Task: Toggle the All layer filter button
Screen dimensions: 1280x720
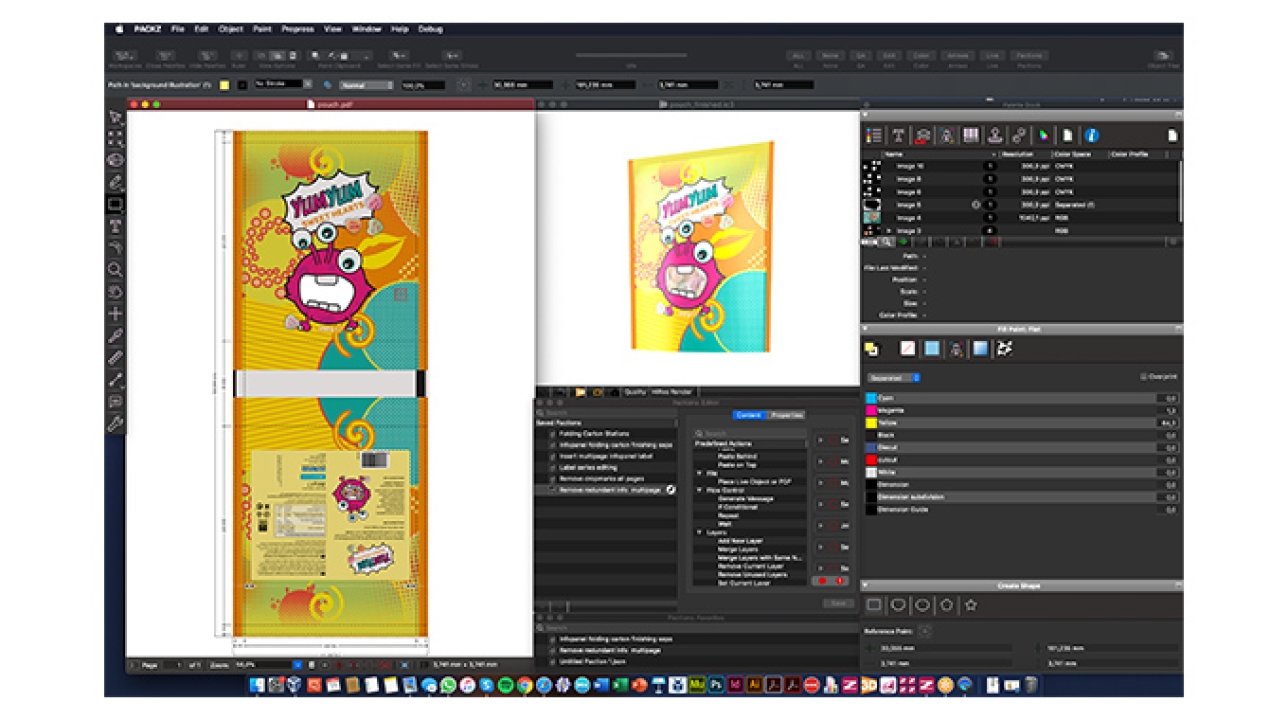Action: point(798,58)
